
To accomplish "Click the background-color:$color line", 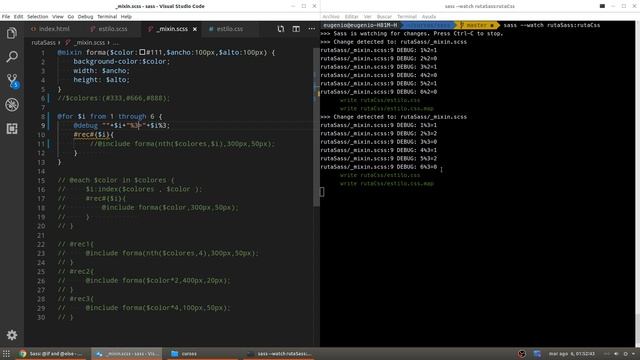I will pyautogui.click(x=122, y=62).
